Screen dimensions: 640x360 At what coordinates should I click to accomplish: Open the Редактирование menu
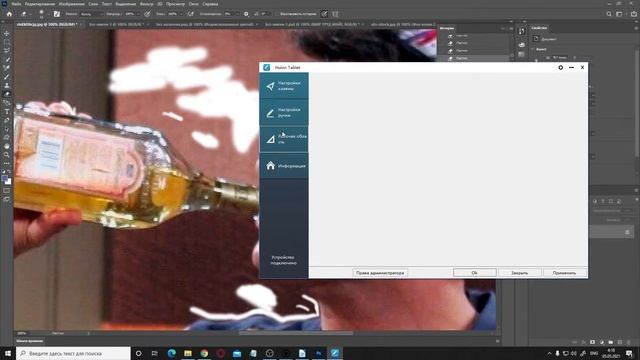[x=40, y=4]
